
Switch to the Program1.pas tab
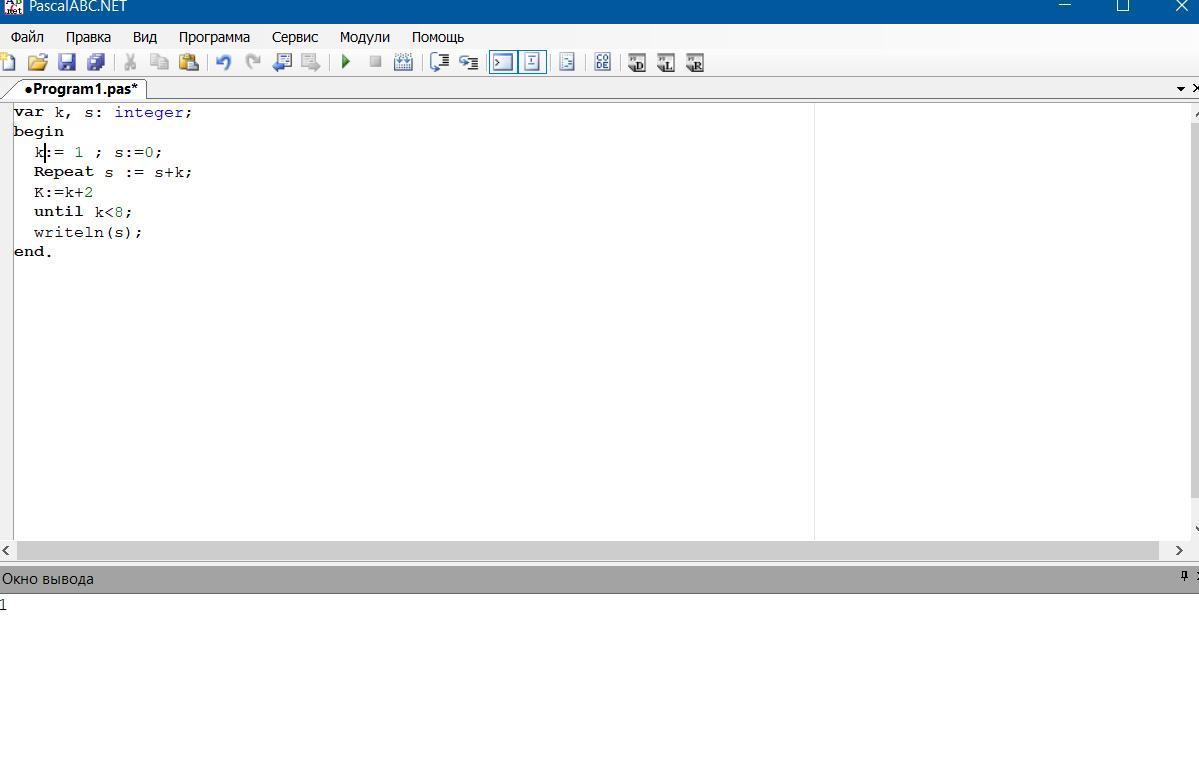pos(80,89)
